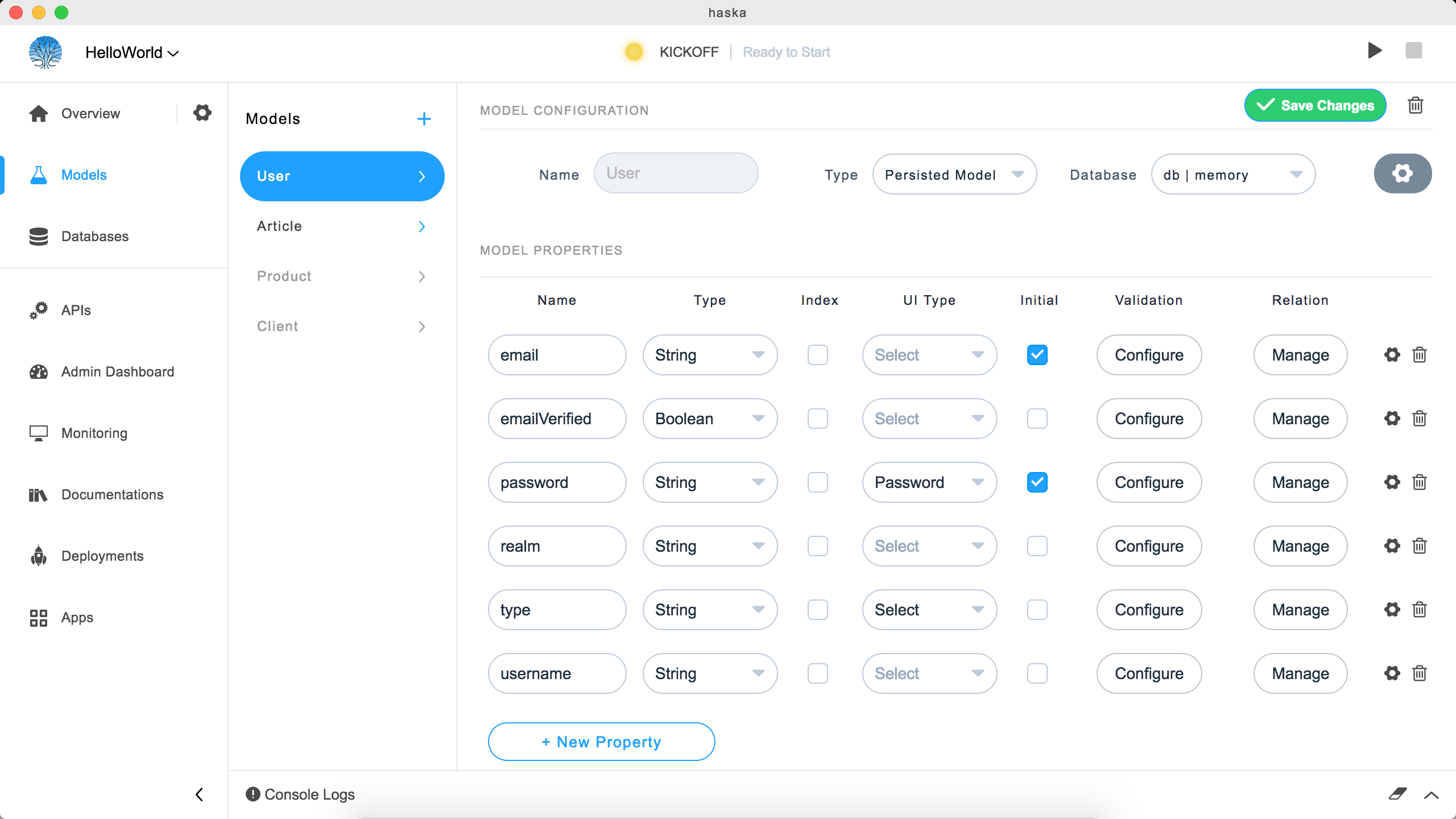The image size is (1456, 819).
Task: Click Save Changes button
Action: coord(1314,106)
